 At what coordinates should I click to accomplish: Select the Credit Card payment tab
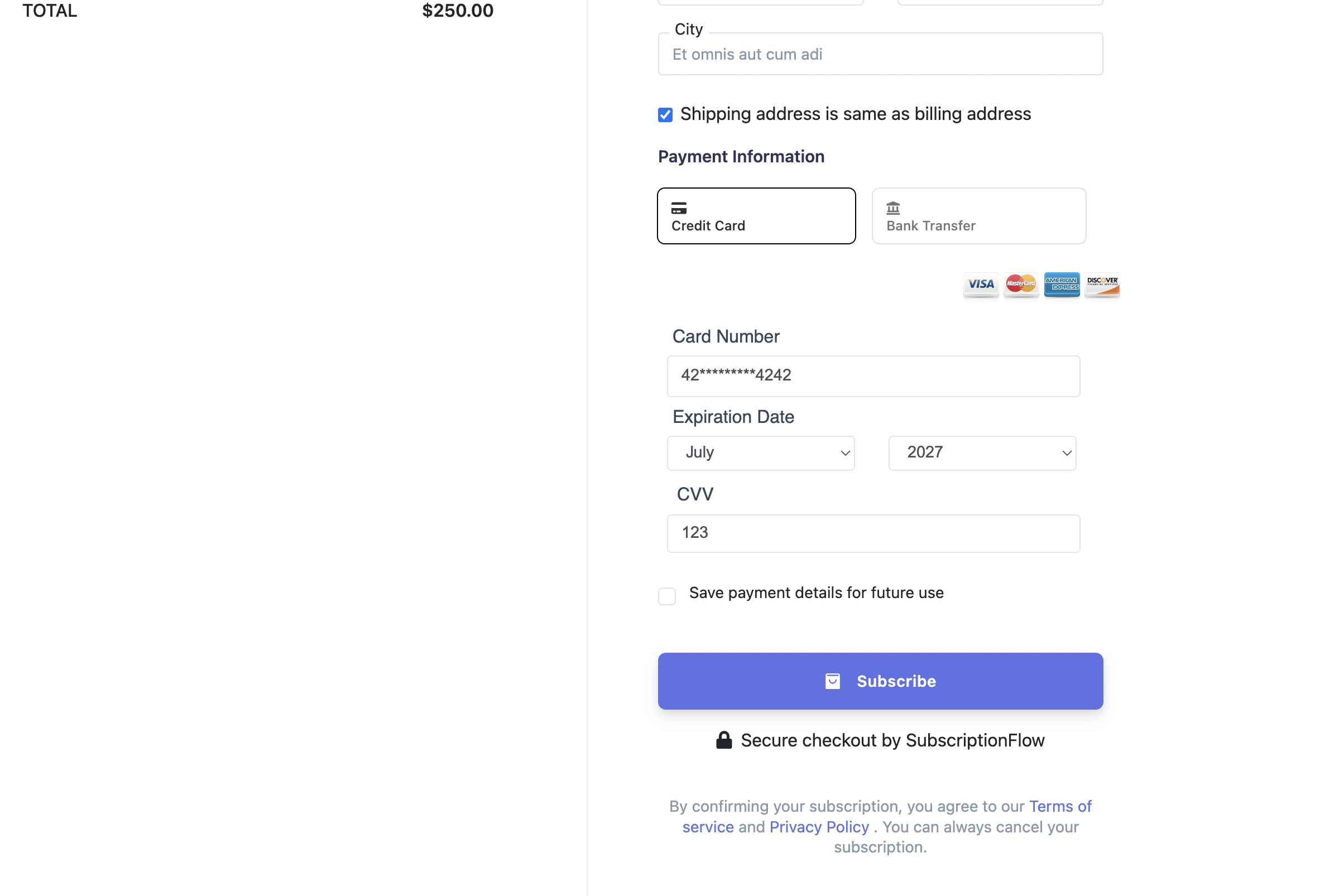(756, 216)
